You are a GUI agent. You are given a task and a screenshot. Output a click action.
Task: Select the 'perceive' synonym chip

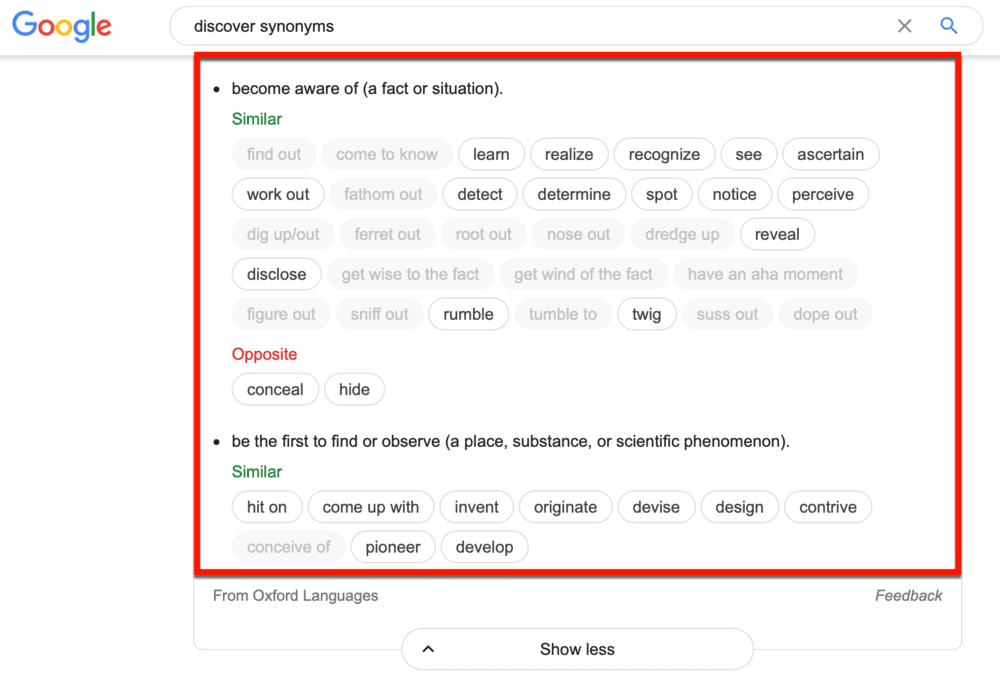coord(823,194)
